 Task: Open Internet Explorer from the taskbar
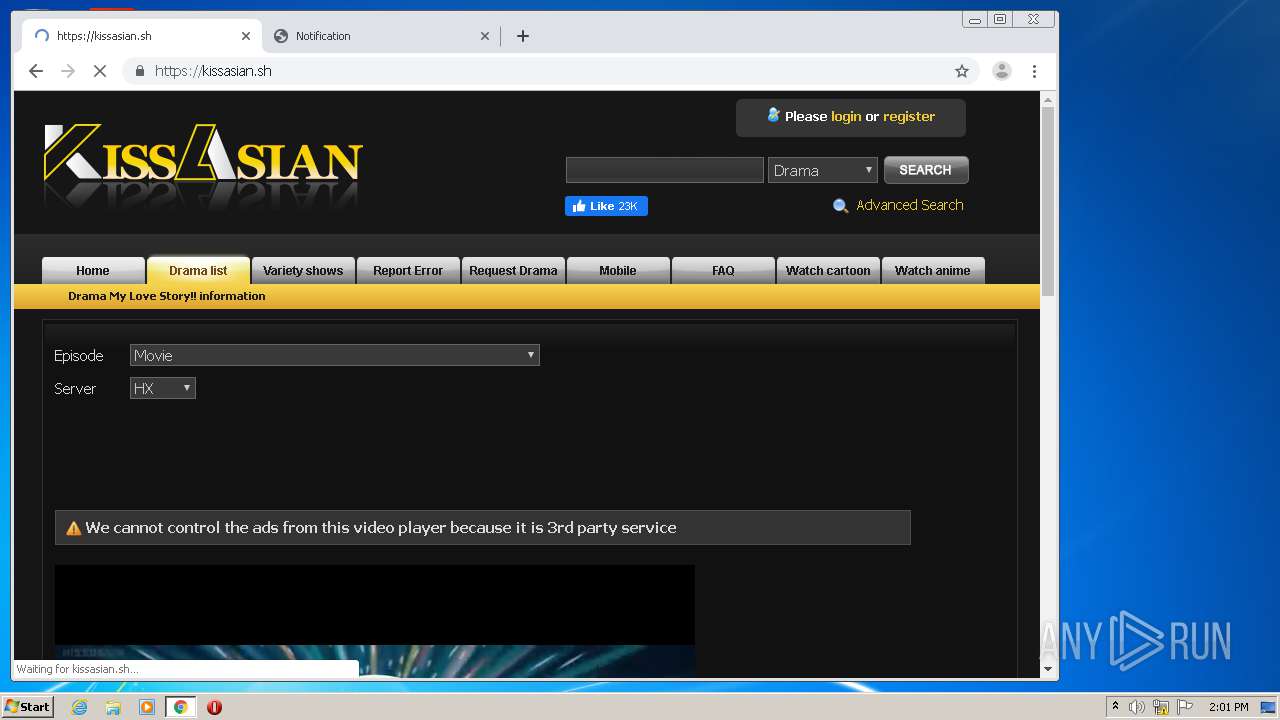pos(79,707)
